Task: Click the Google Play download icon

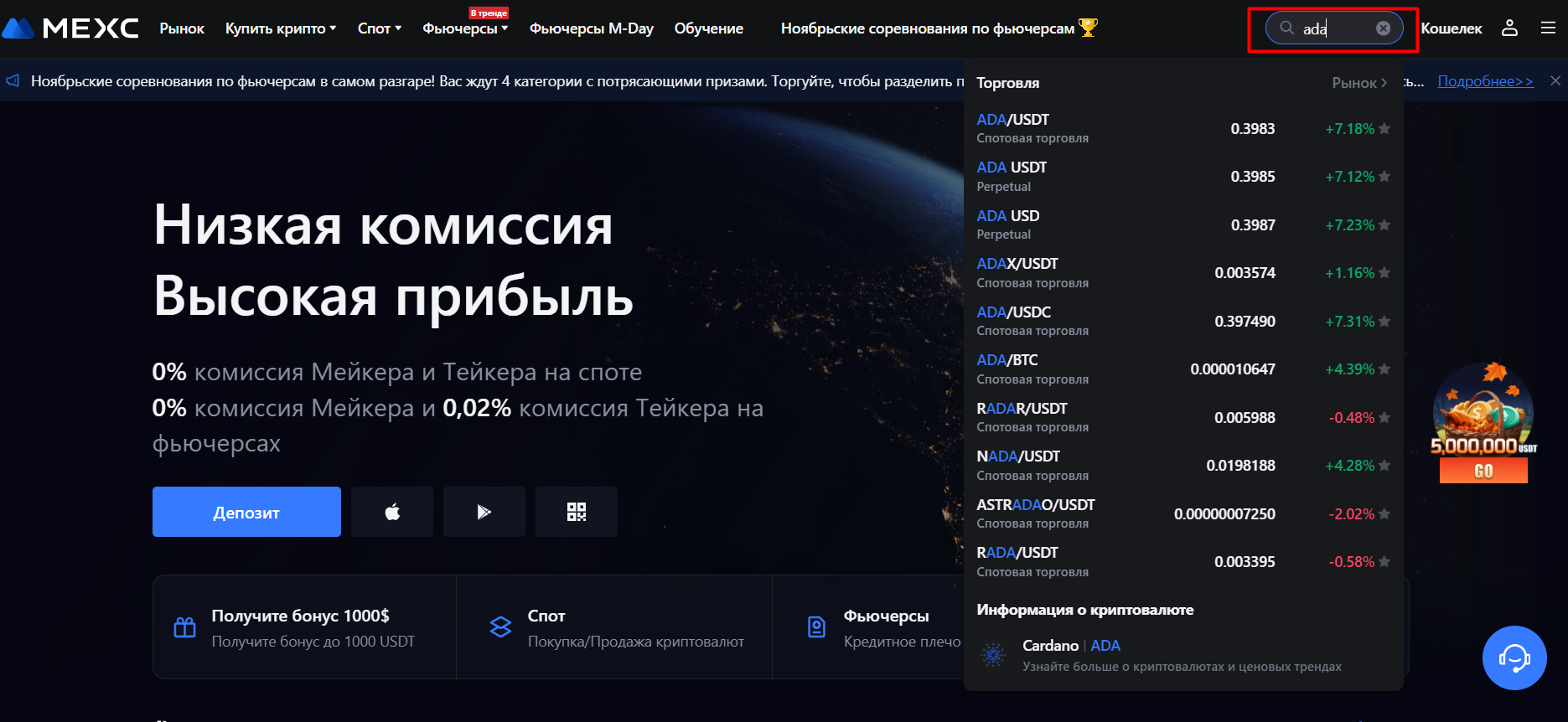Action: (x=484, y=512)
